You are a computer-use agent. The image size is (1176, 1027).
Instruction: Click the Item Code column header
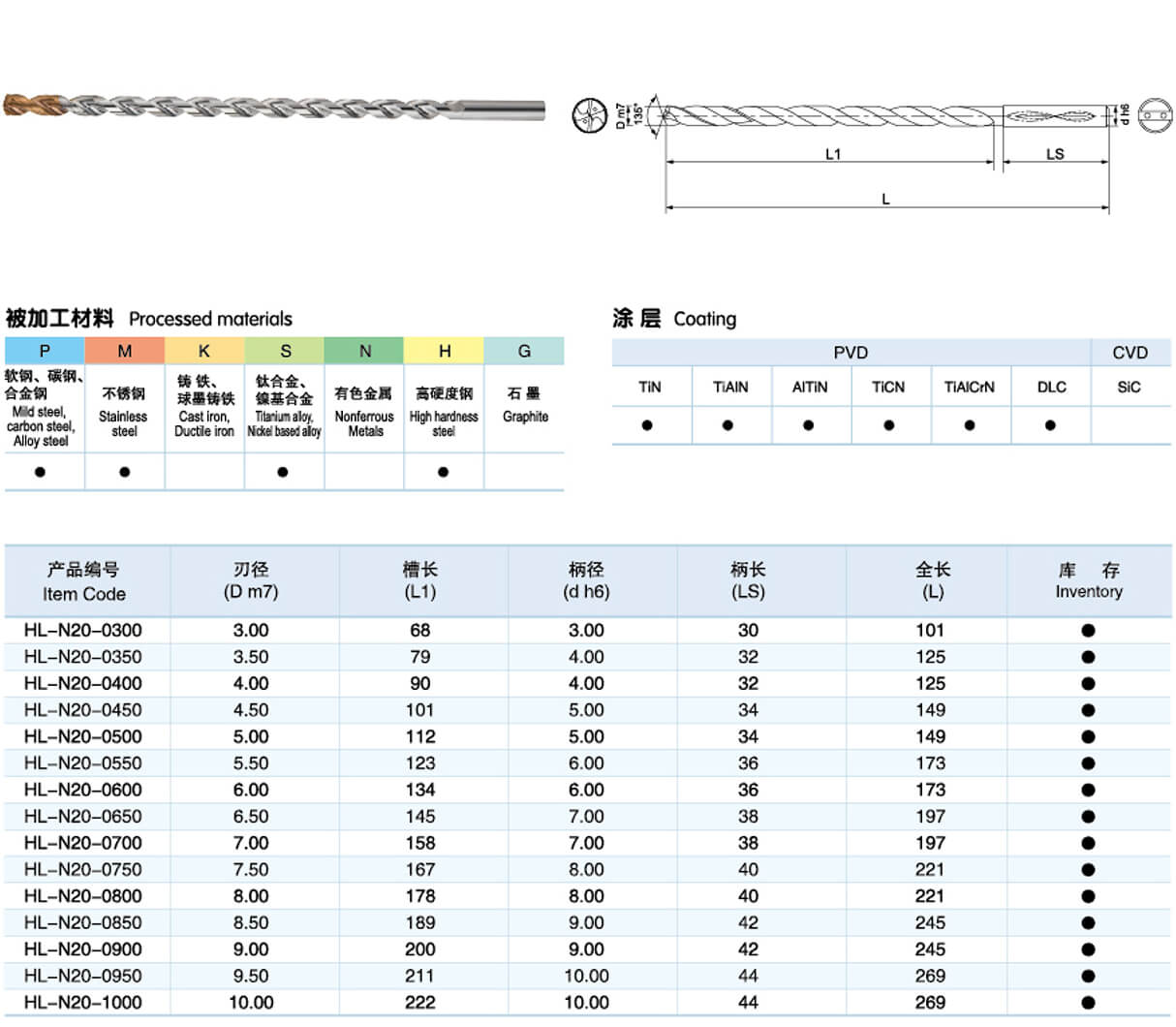84,582
